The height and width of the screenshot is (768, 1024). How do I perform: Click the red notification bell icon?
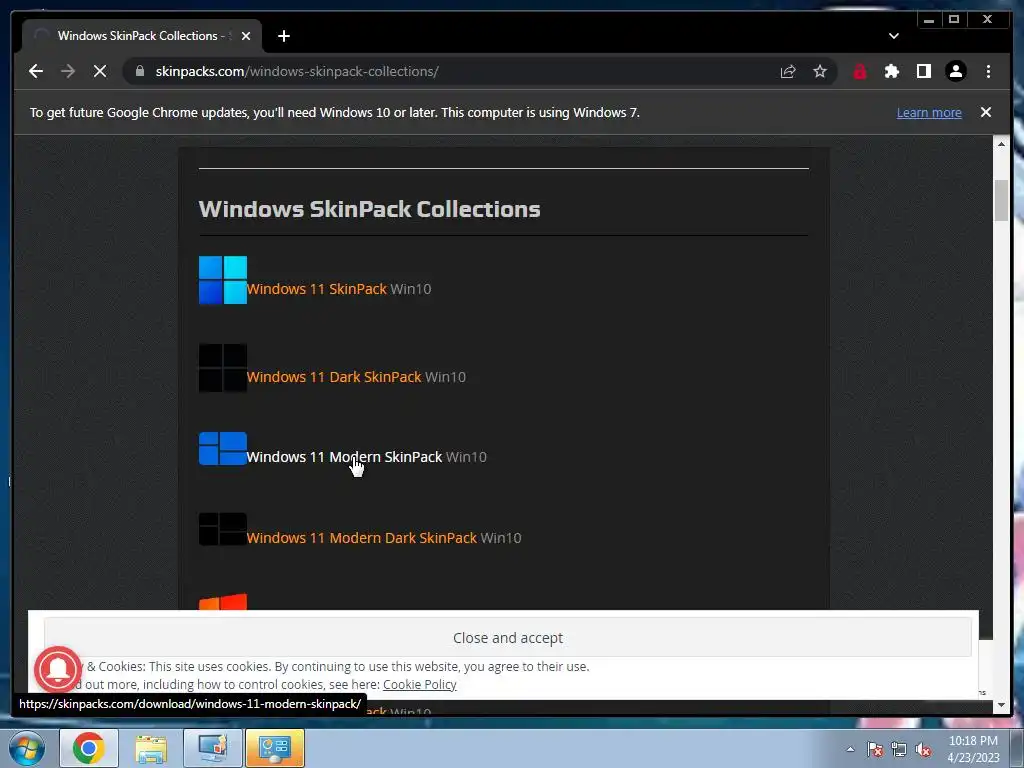pyautogui.click(x=58, y=669)
